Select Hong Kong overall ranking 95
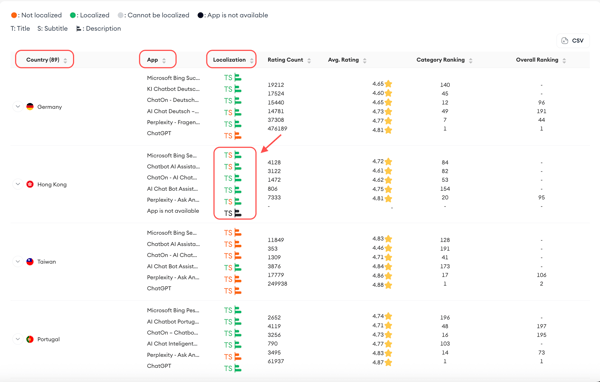This screenshot has width=600, height=382. 541,198
